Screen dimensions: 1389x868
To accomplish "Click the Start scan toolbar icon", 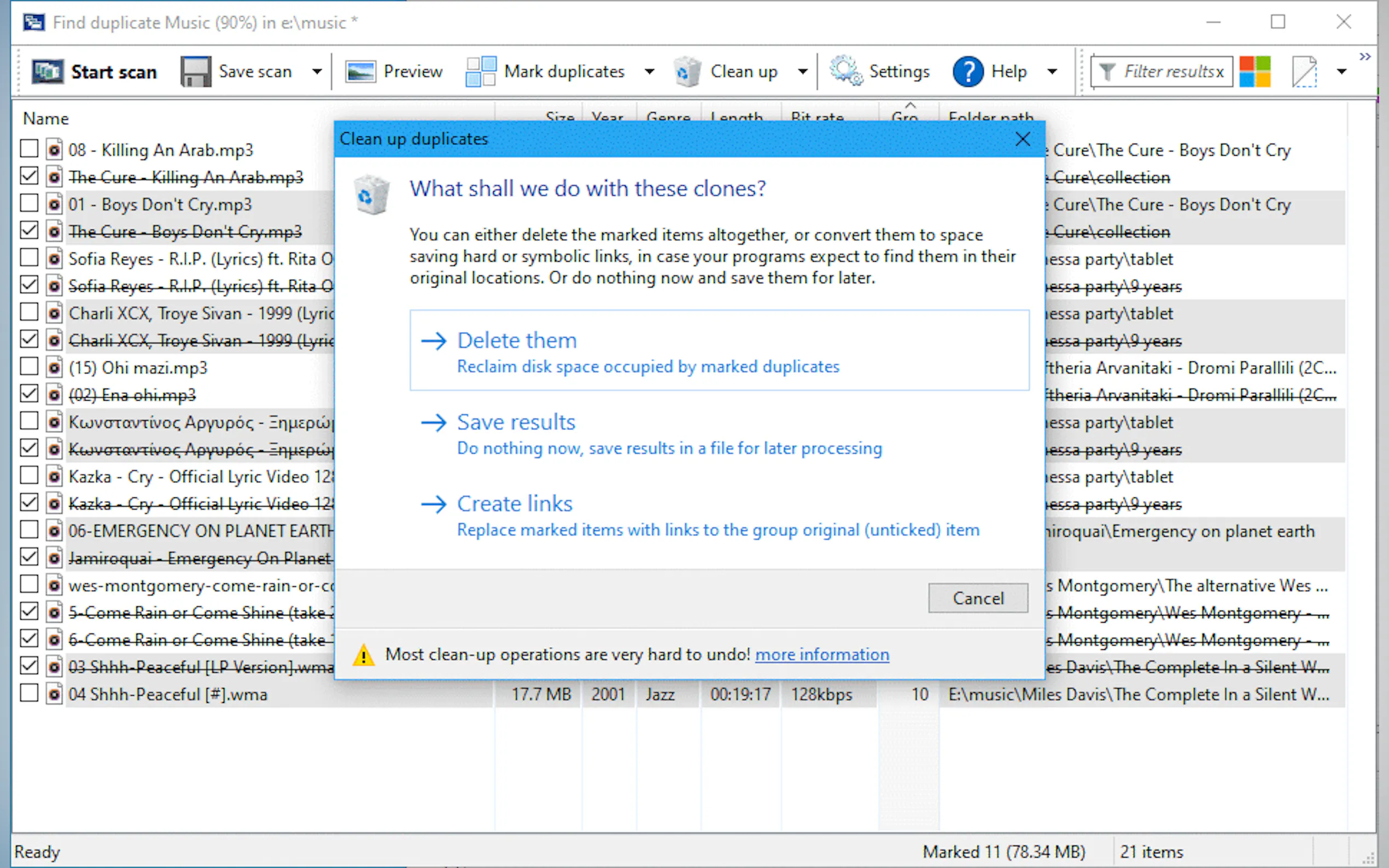I will pos(47,72).
